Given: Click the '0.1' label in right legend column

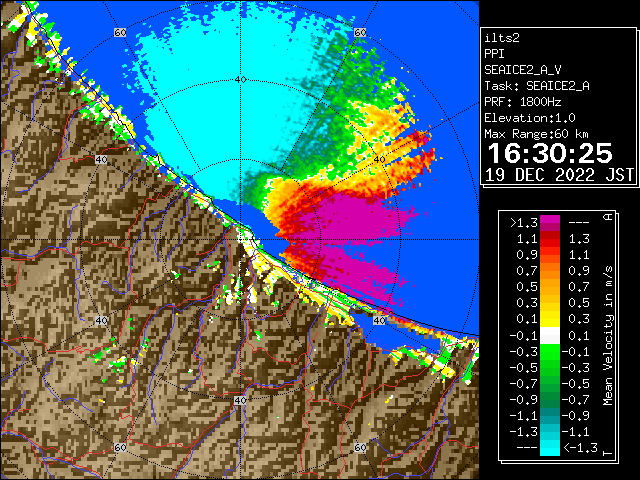Looking at the screenshot, I should (579, 336).
